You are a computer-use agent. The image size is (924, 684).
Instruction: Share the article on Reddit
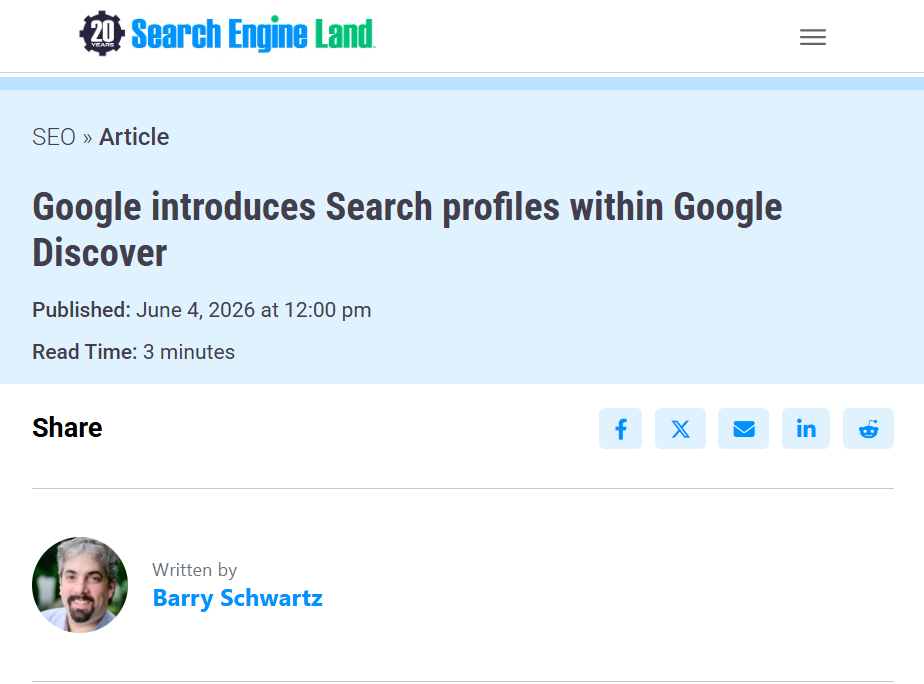[x=868, y=428]
